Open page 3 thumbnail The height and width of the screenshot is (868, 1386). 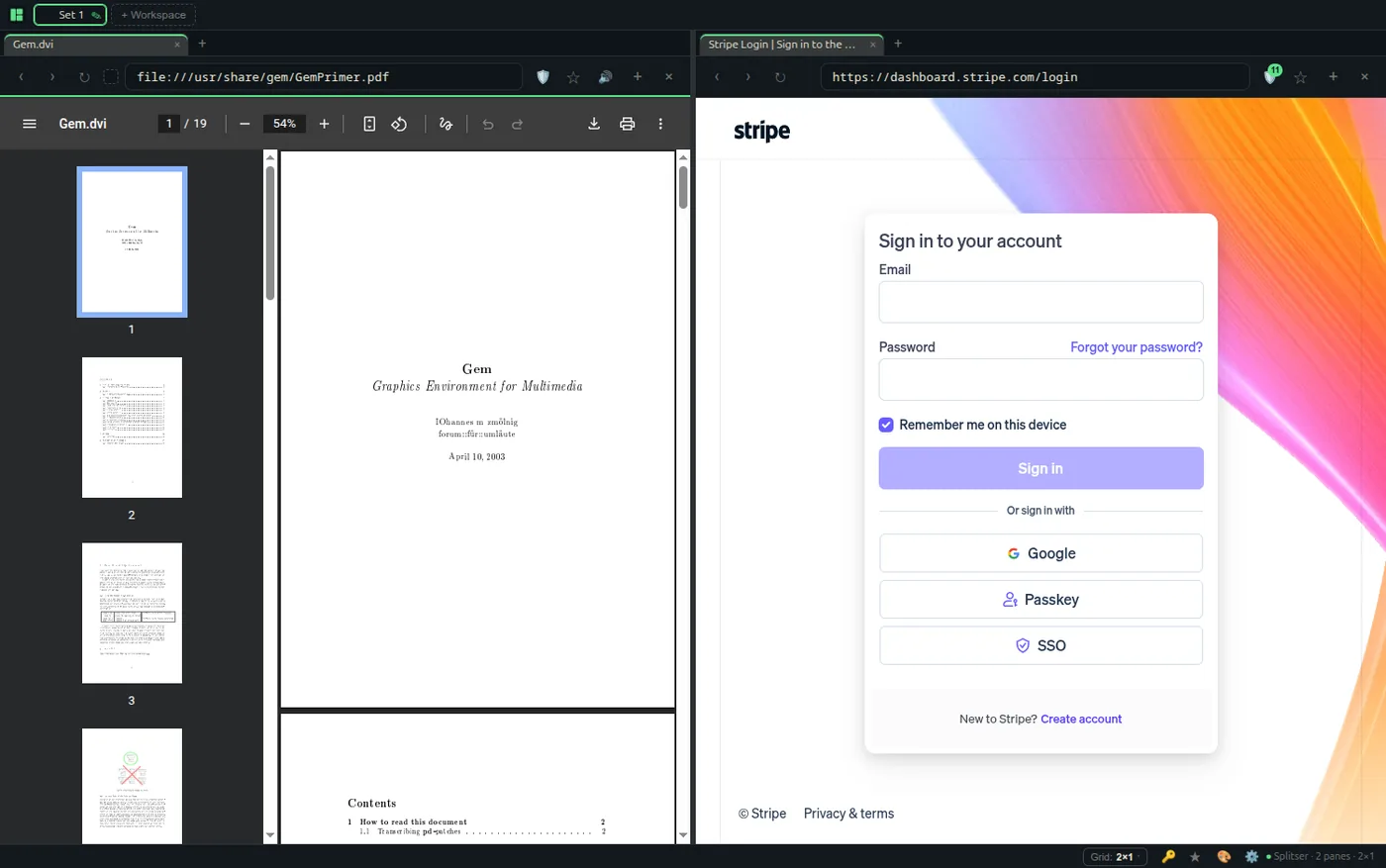tap(132, 613)
